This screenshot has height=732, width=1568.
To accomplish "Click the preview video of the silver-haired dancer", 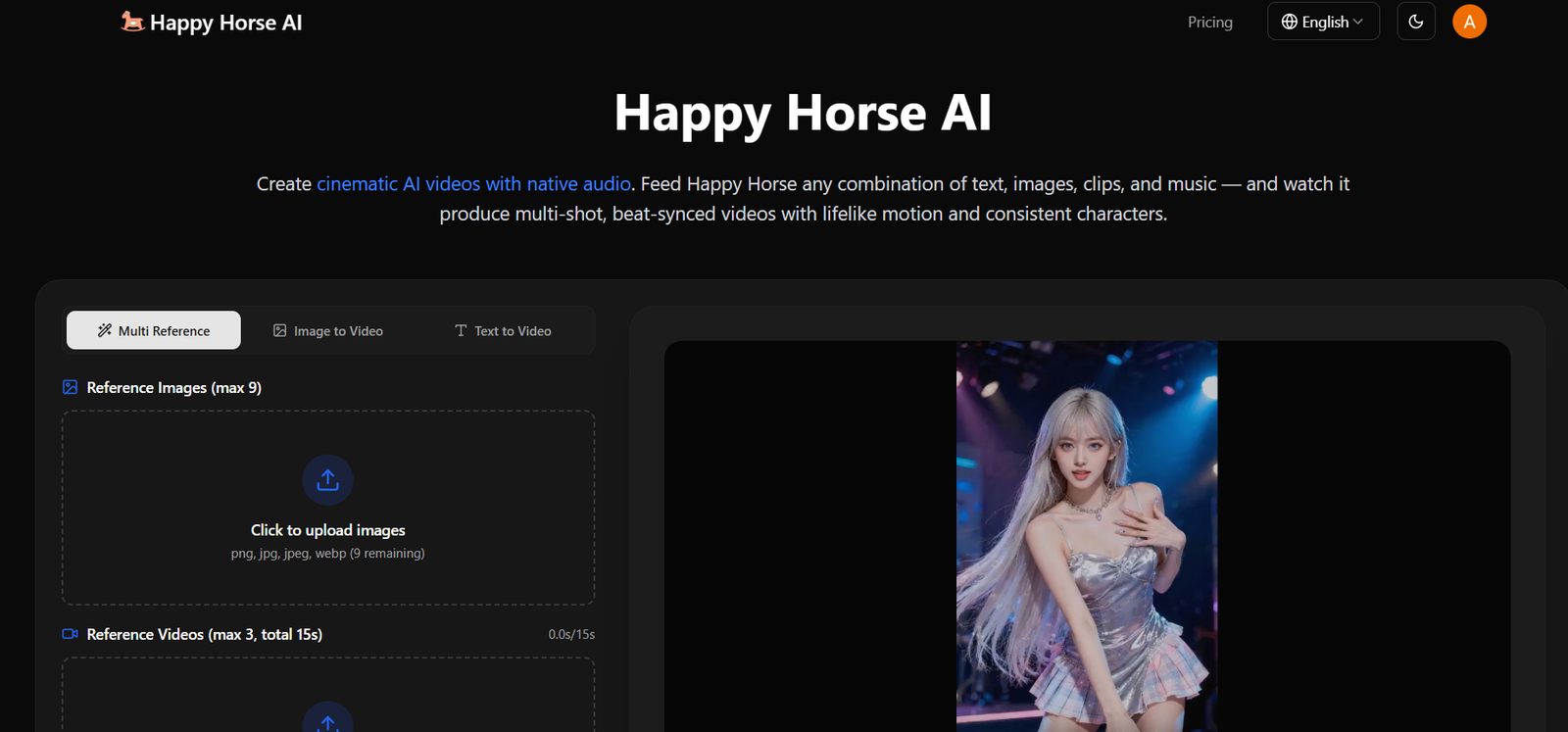I will coord(1086,536).
